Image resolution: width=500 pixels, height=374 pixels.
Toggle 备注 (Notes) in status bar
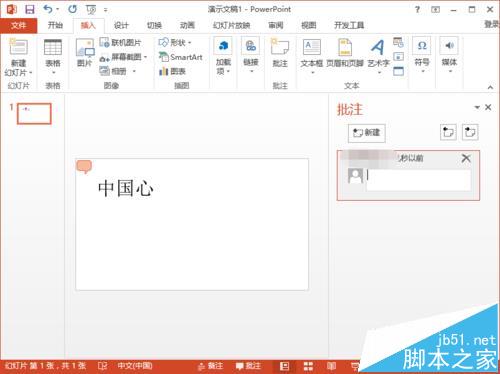click(210, 366)
